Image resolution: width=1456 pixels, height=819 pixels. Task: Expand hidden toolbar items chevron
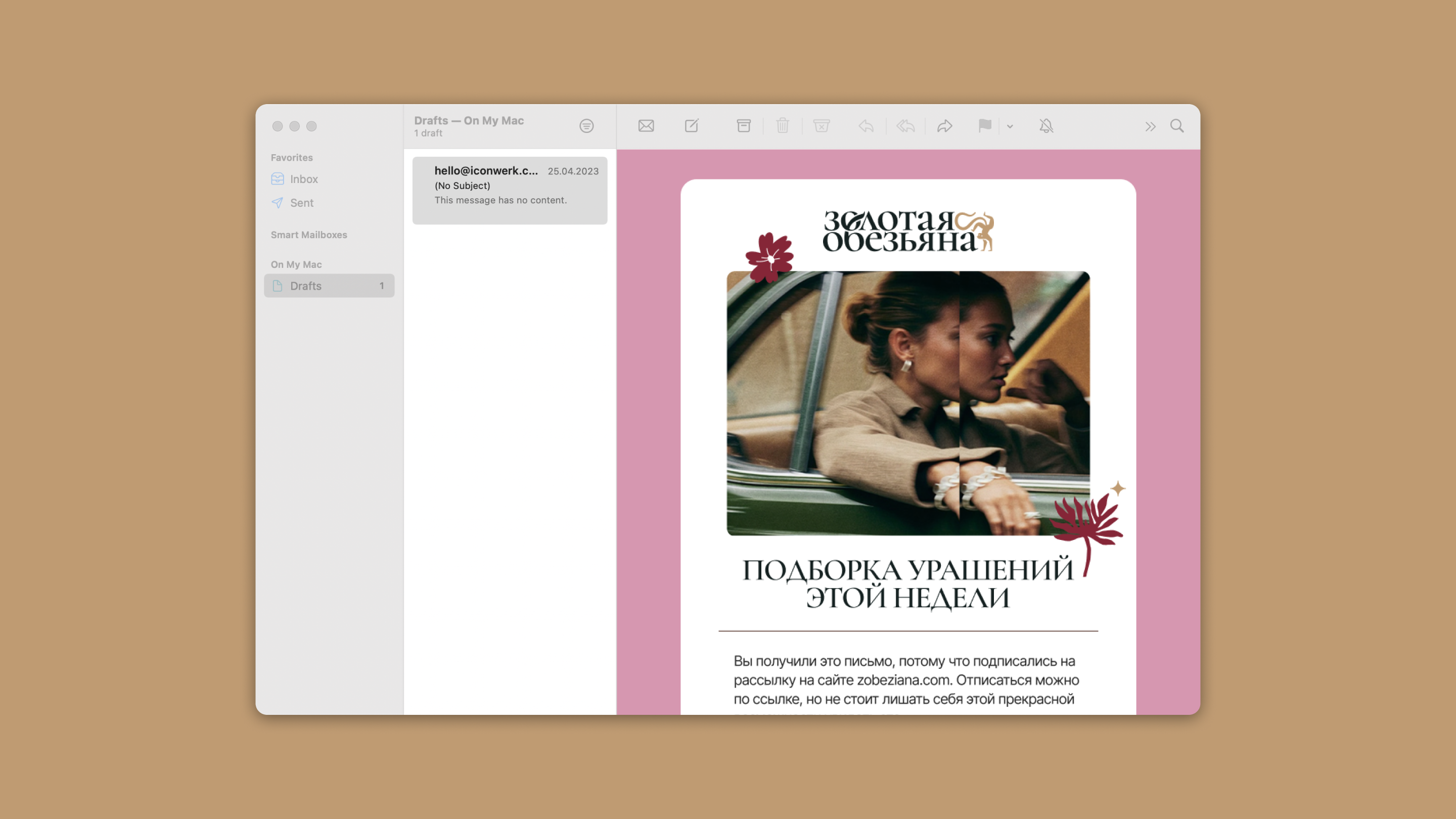click(x=1150, y=126)
